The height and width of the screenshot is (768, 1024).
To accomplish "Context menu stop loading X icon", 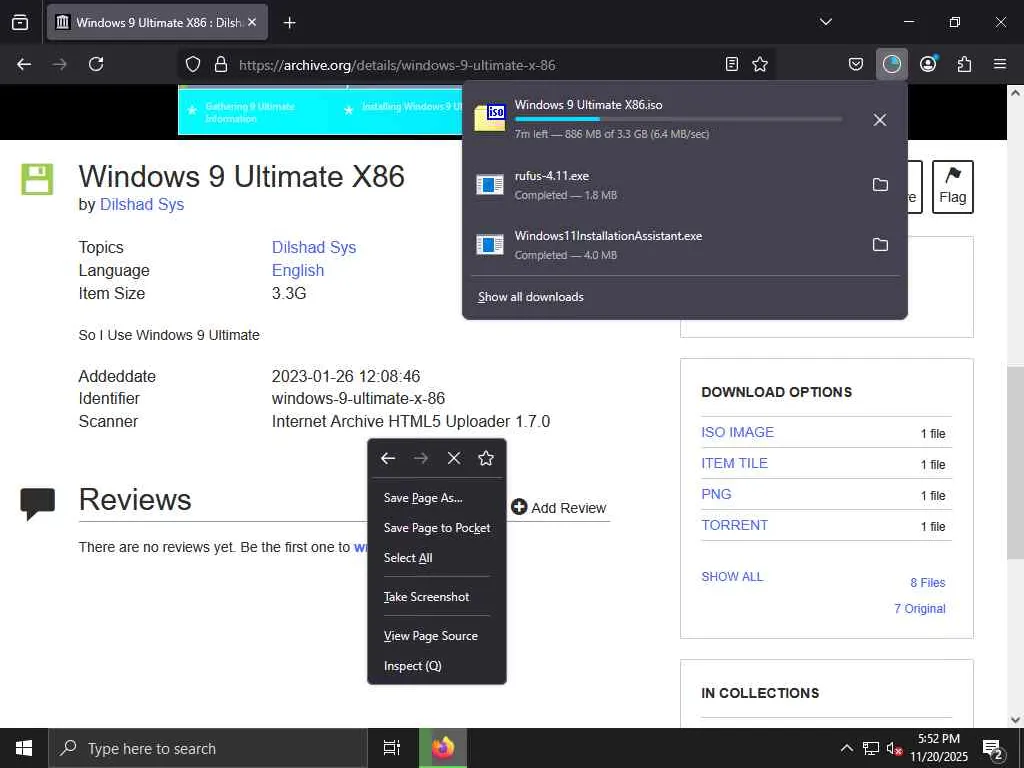I will [454, 458].
